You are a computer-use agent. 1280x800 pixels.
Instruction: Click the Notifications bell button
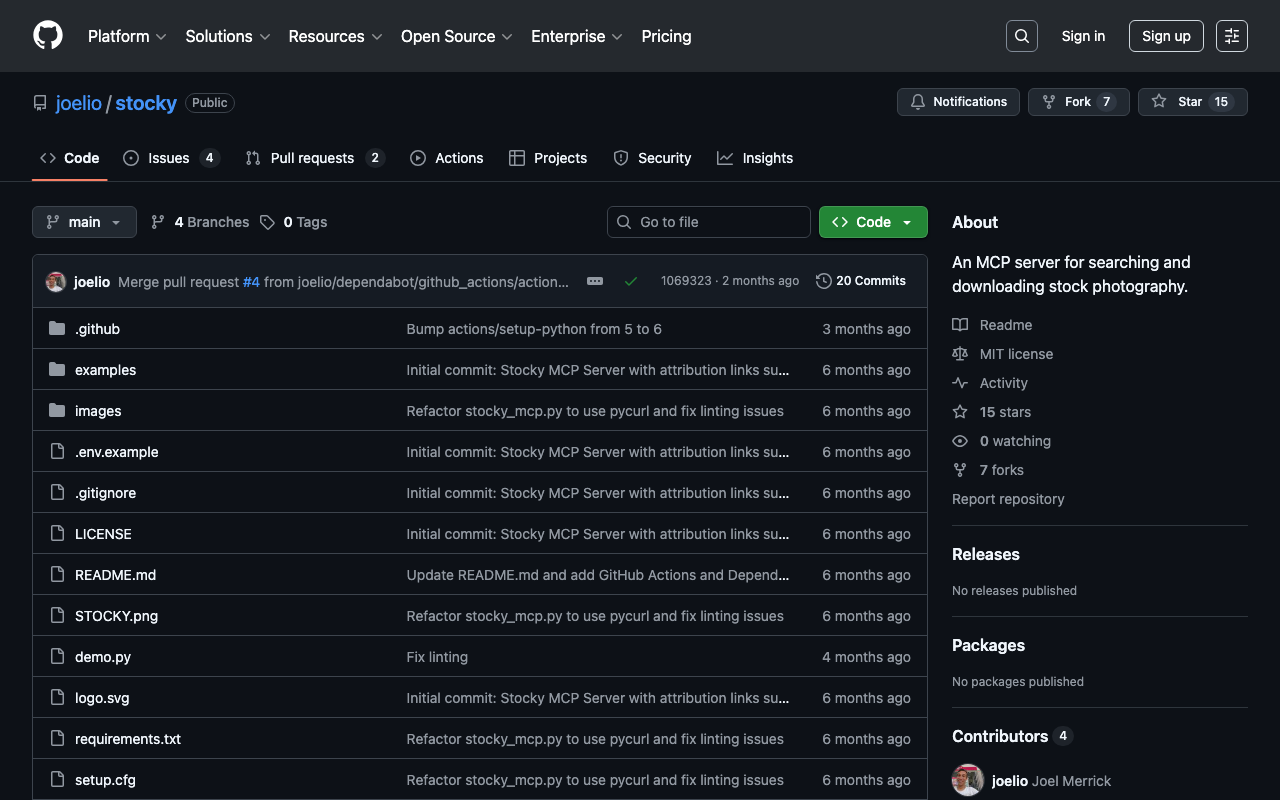point(958,102)
